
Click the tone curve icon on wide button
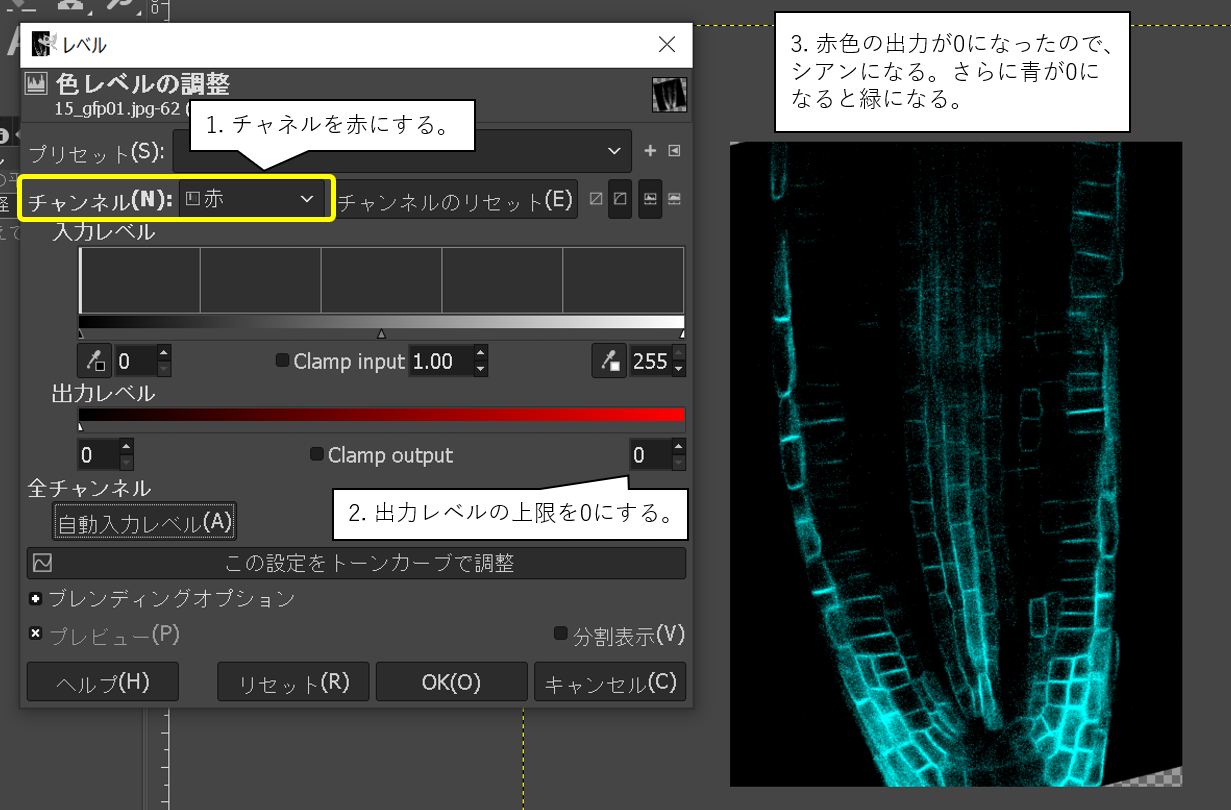(x=42, y=563)
